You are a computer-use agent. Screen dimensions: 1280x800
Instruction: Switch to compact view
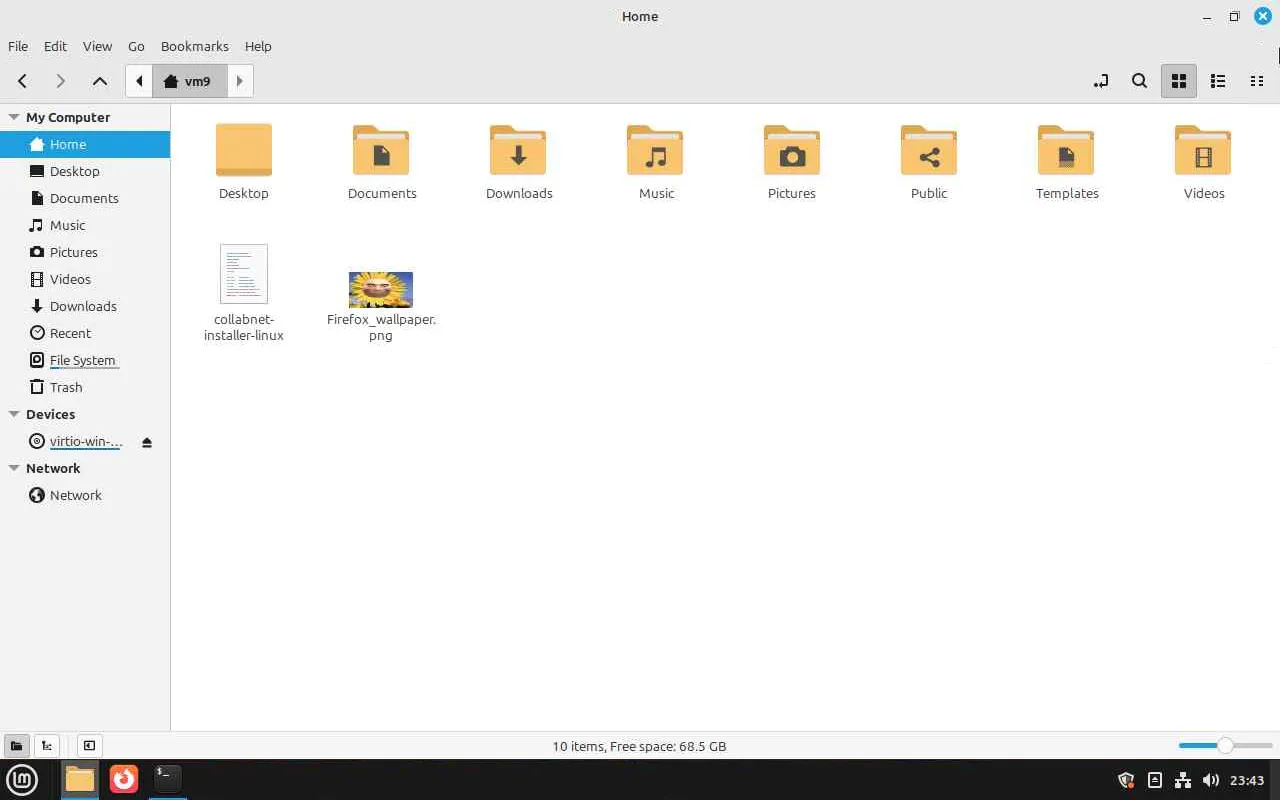tap(1257, 81)
